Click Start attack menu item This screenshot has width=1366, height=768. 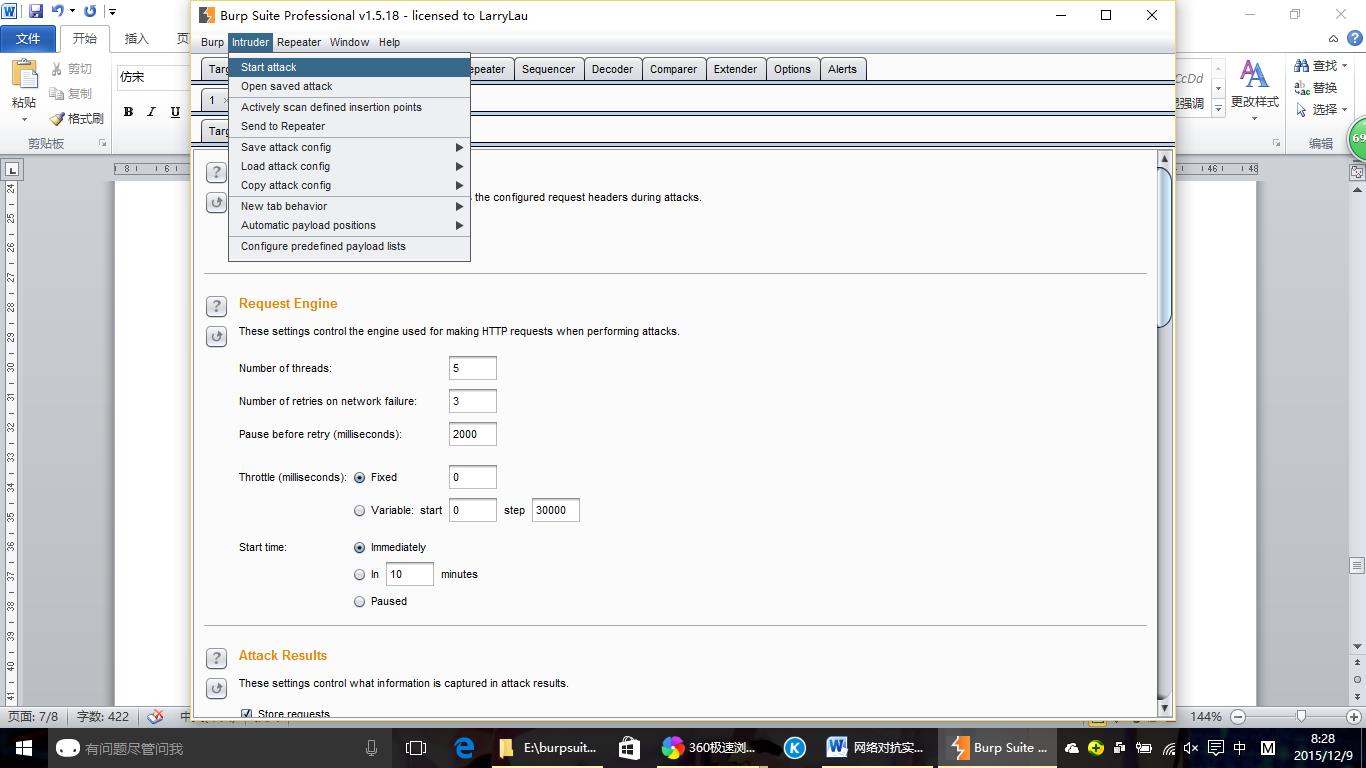[349, 67]
